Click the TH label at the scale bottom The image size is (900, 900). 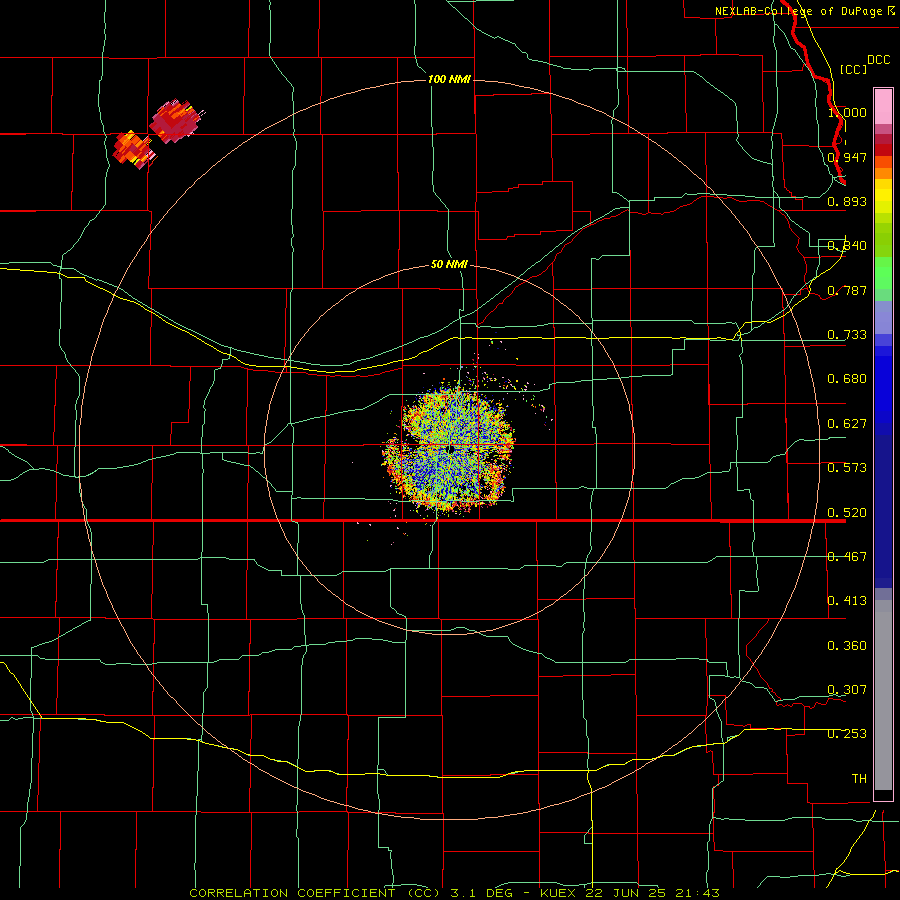pos(859,779)
